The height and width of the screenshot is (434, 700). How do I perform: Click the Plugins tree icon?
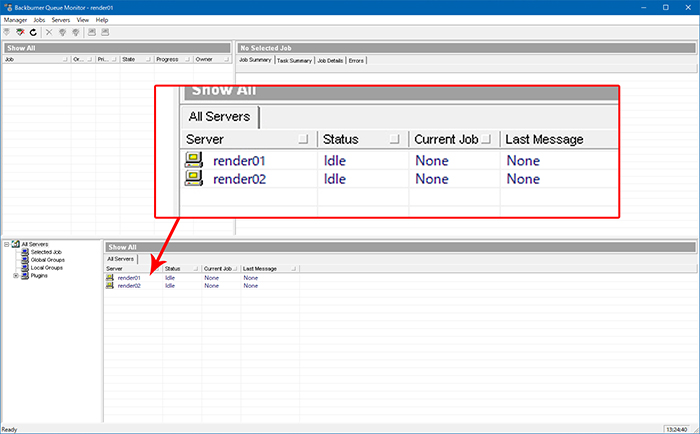pos(25,275)
